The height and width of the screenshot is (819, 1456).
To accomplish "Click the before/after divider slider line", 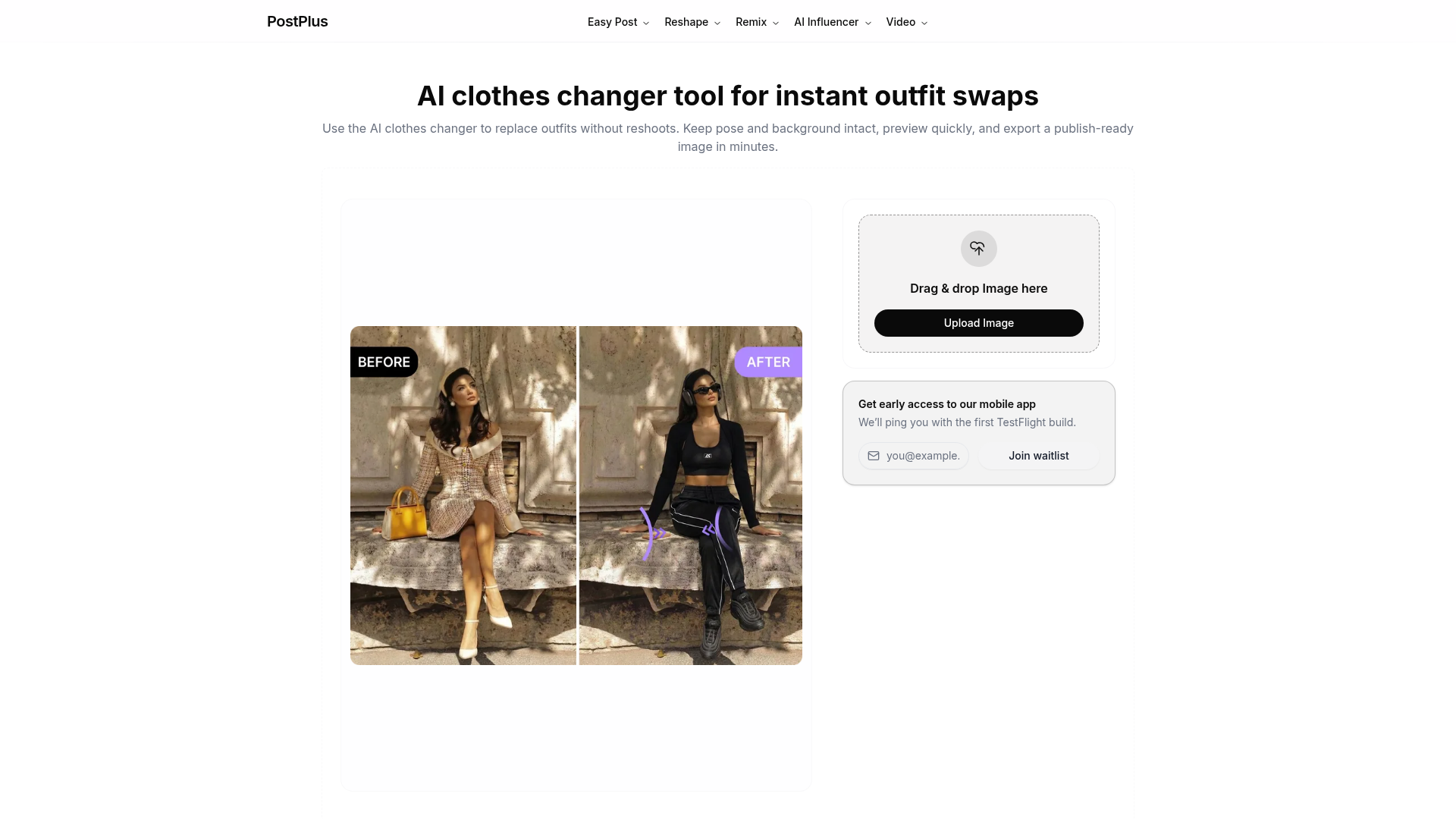I will pyautogui.click(x=578, y=495).
